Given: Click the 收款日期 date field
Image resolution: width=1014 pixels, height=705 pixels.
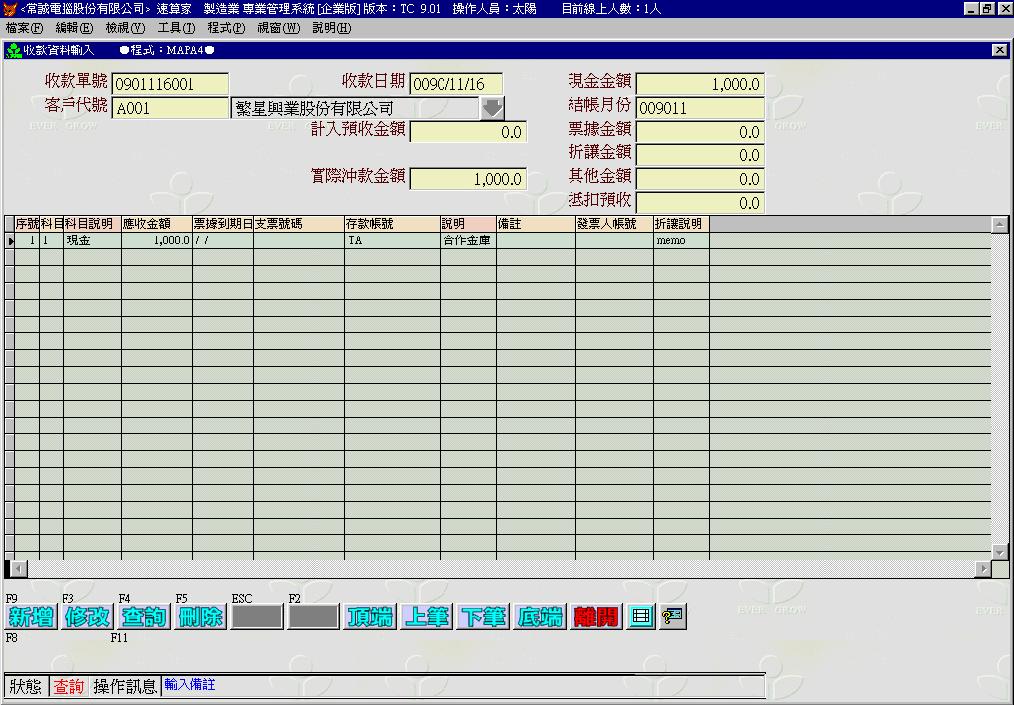Looking at the screenshot, I should 456,85.
